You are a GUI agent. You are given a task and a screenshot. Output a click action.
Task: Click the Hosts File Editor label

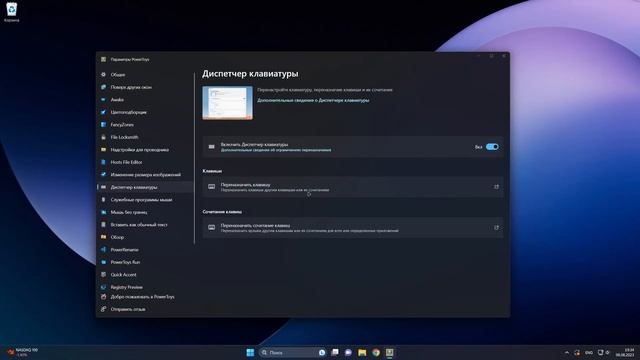point(127,162)
